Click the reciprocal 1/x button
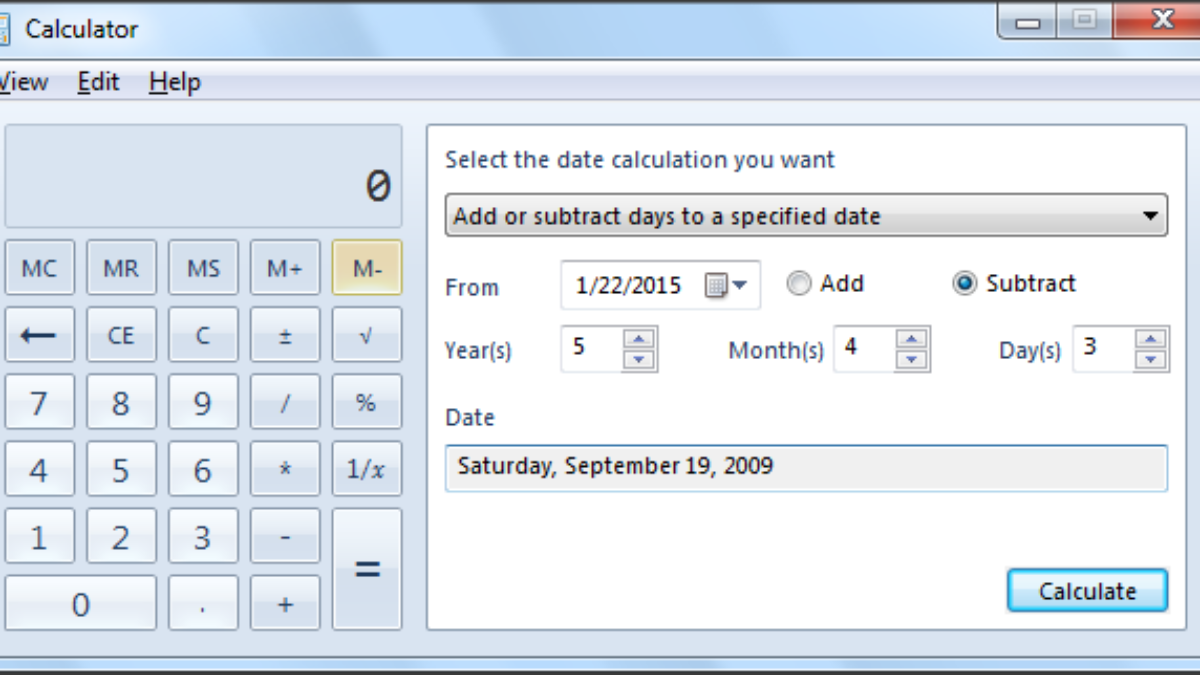Viewport: 1200px width, 675px height. (x=366, y=469)
